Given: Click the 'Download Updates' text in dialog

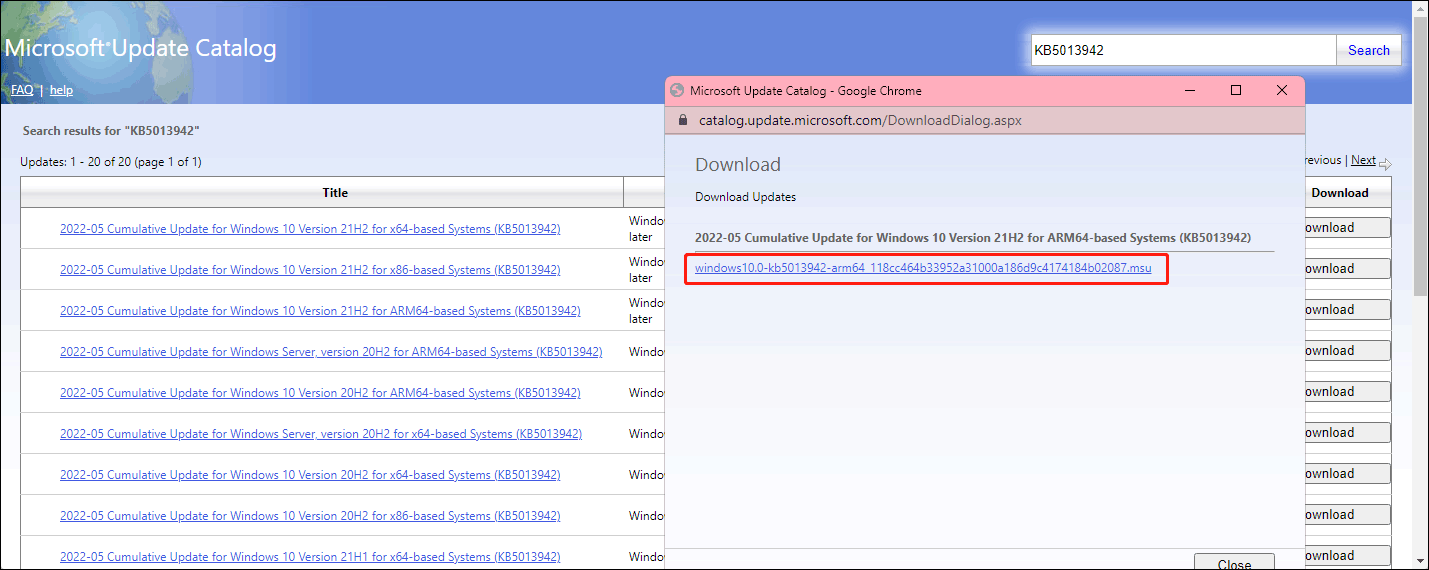Looking at the screenshot, I should pos(746,197).
